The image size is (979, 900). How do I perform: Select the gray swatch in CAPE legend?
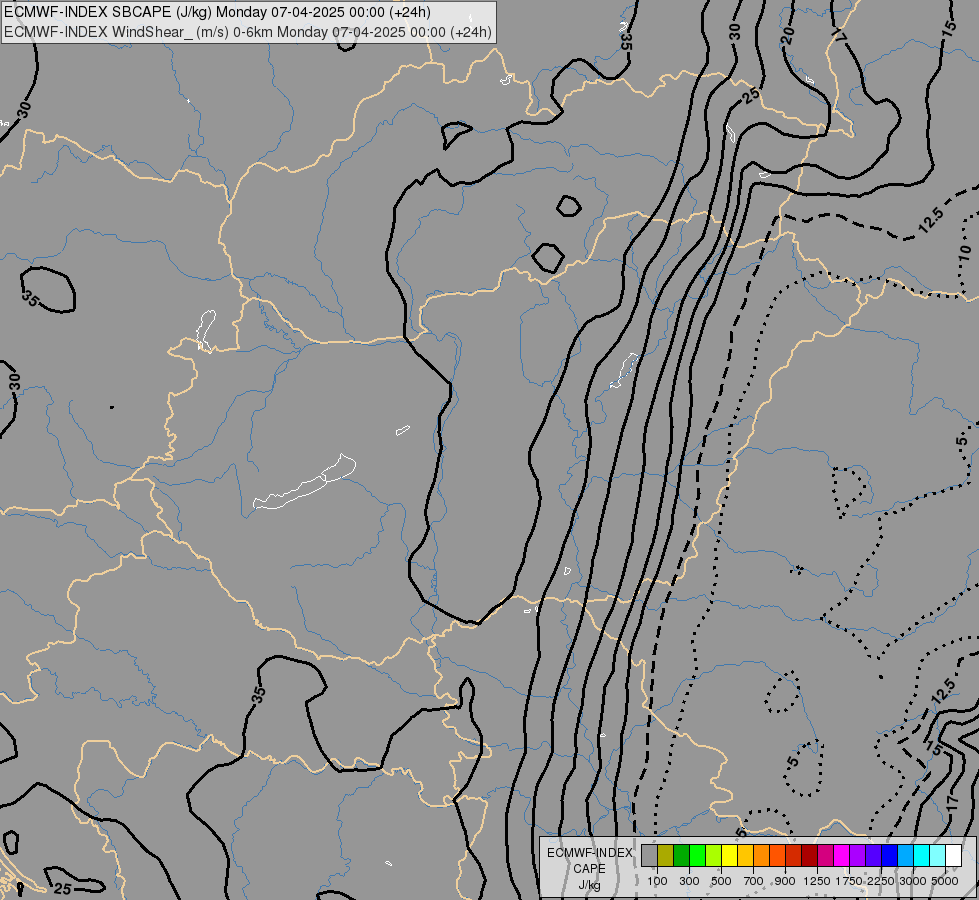pyautogui.click(x=649, y=855)
